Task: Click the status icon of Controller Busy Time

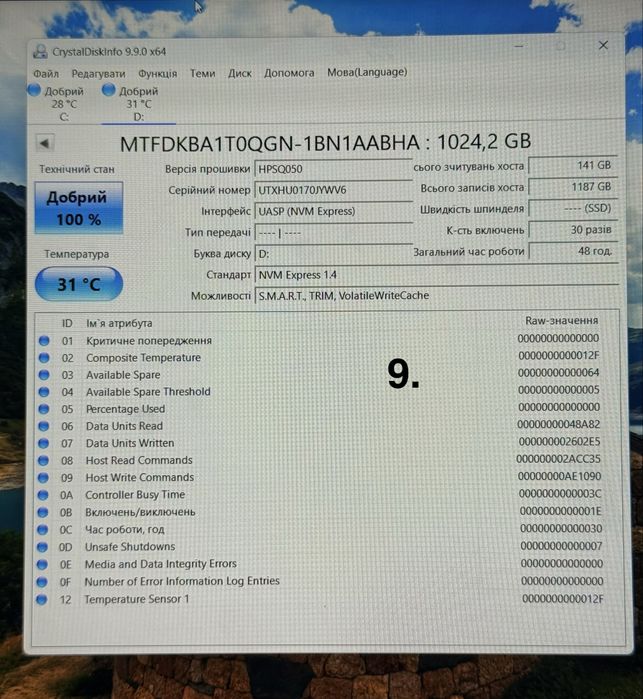Action: 43,495
